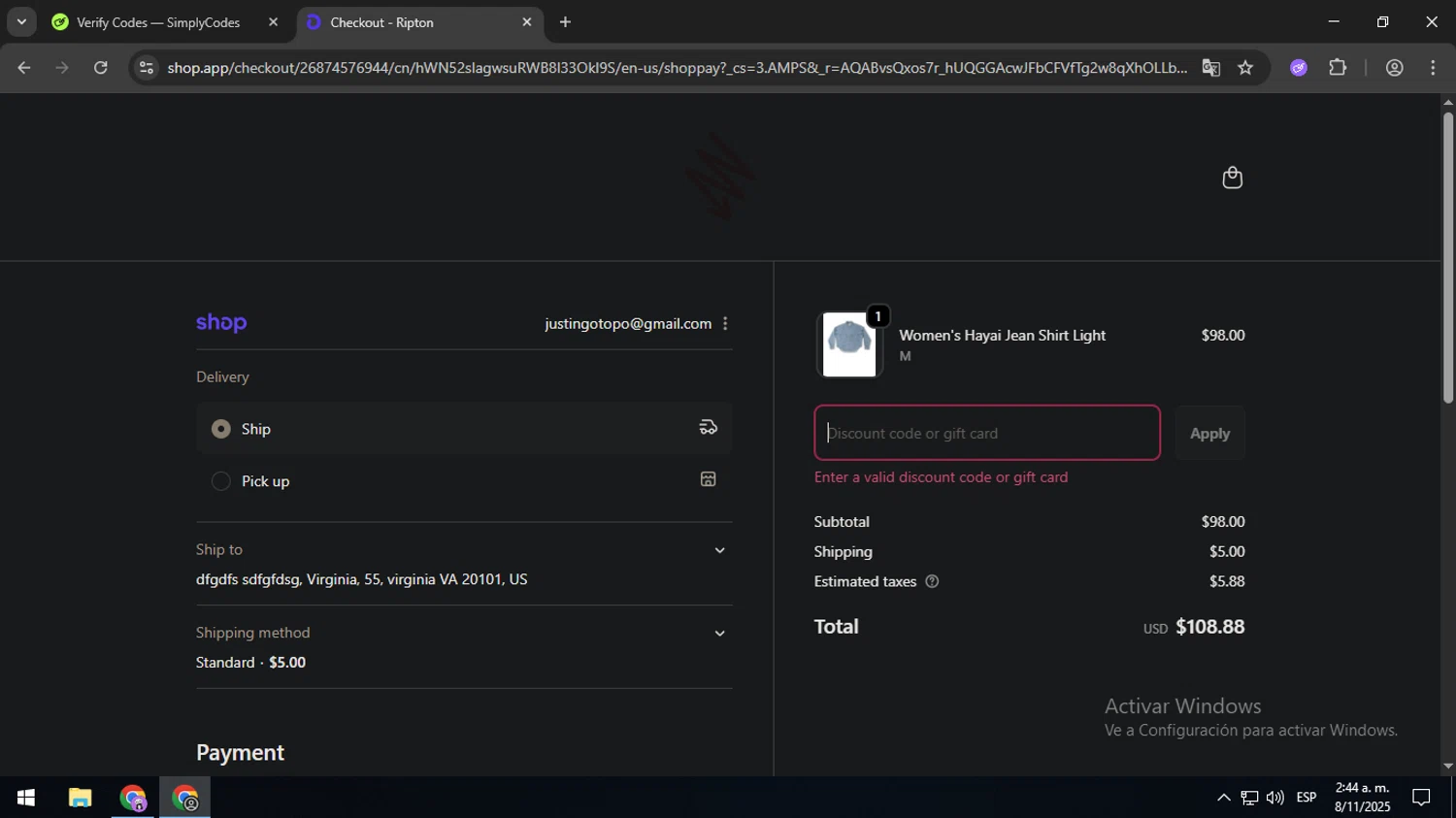Expand the Shipping method section
This screenshot has width=1456, height=818.
[719, 634]
